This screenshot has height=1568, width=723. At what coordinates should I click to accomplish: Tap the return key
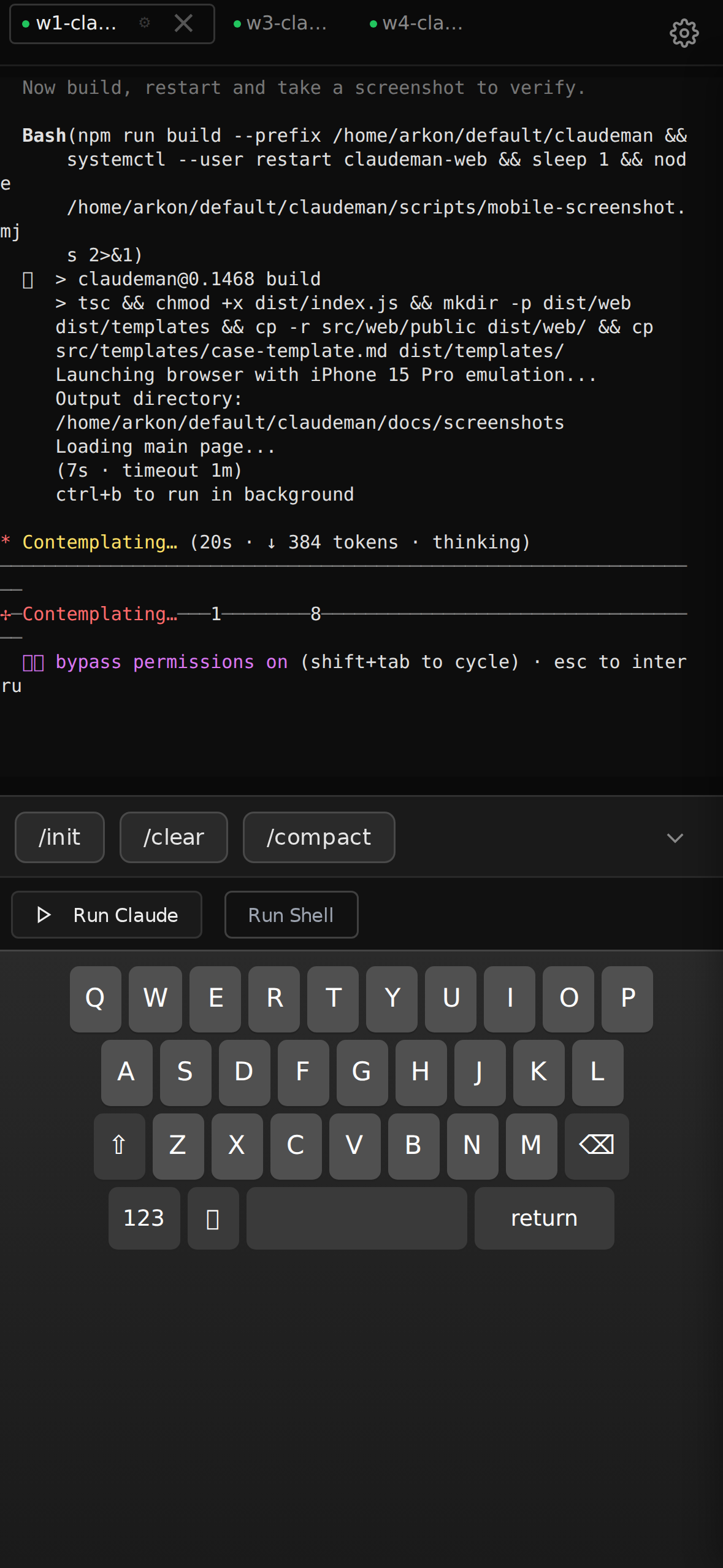point(544,1218)
